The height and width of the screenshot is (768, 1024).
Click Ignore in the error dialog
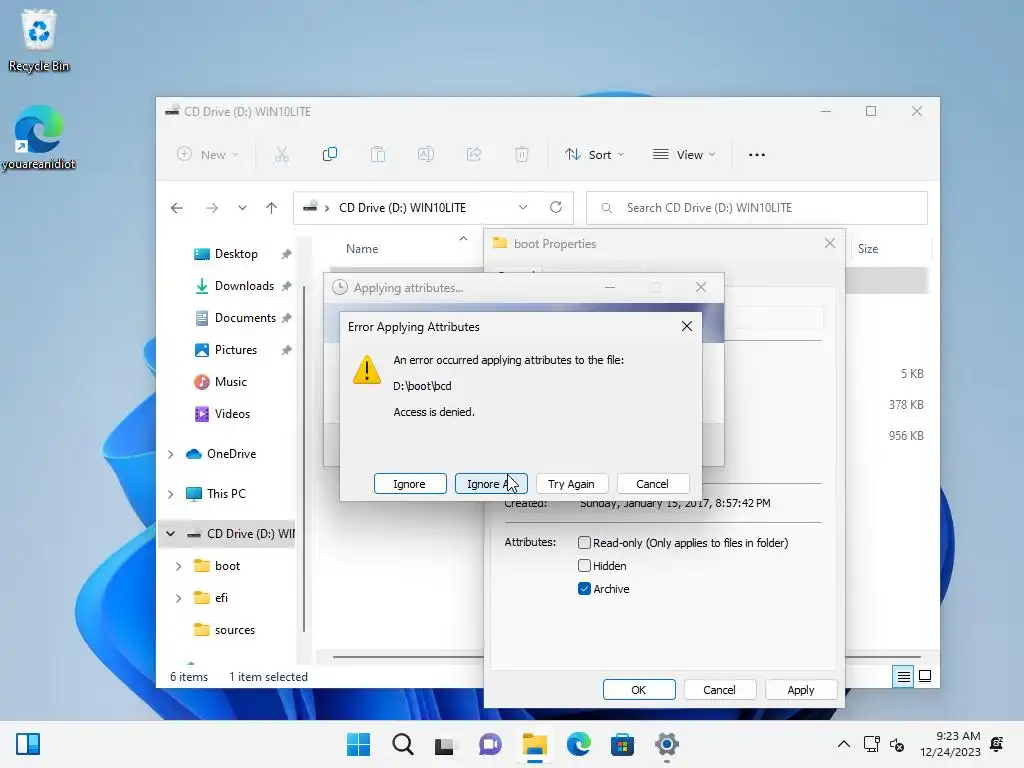[x=410, y=484]
